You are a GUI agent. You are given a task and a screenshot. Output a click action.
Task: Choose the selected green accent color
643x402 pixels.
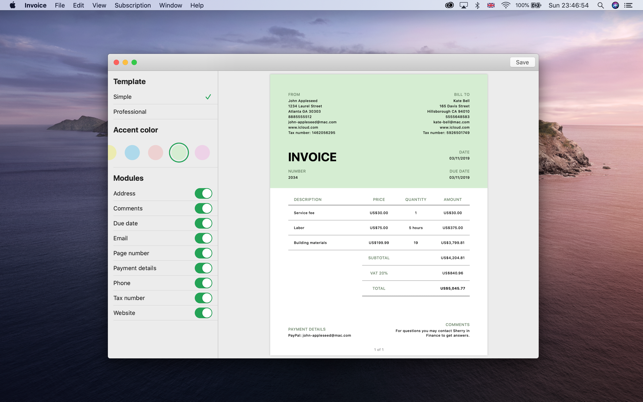point(179,153)
